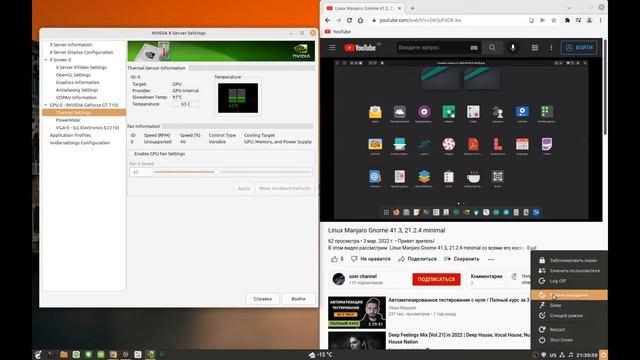Image resolution: width=640 pixels, height=360 pixels.
Task: Open Deep Feelings Mix video thumbnail
Action: 357,340
